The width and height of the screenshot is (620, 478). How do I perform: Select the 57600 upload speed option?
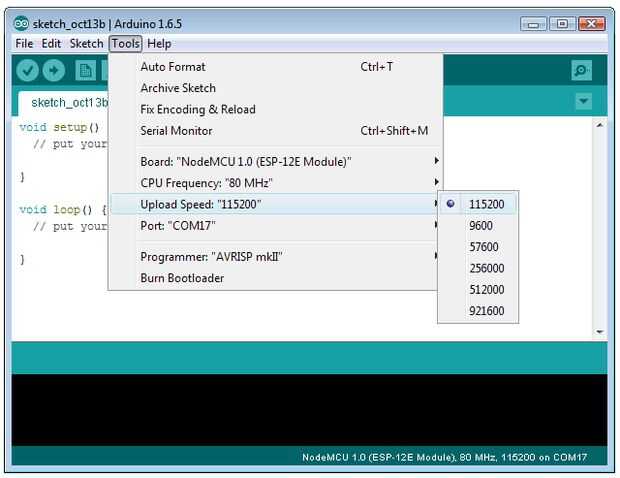pos(478,247)
